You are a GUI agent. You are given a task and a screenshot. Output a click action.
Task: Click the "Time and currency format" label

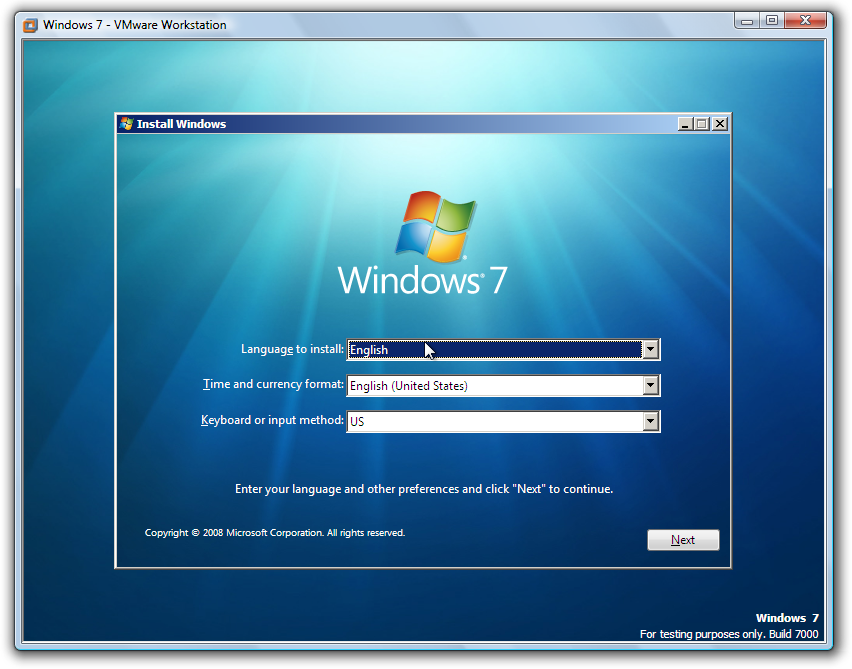pos(273,384)
